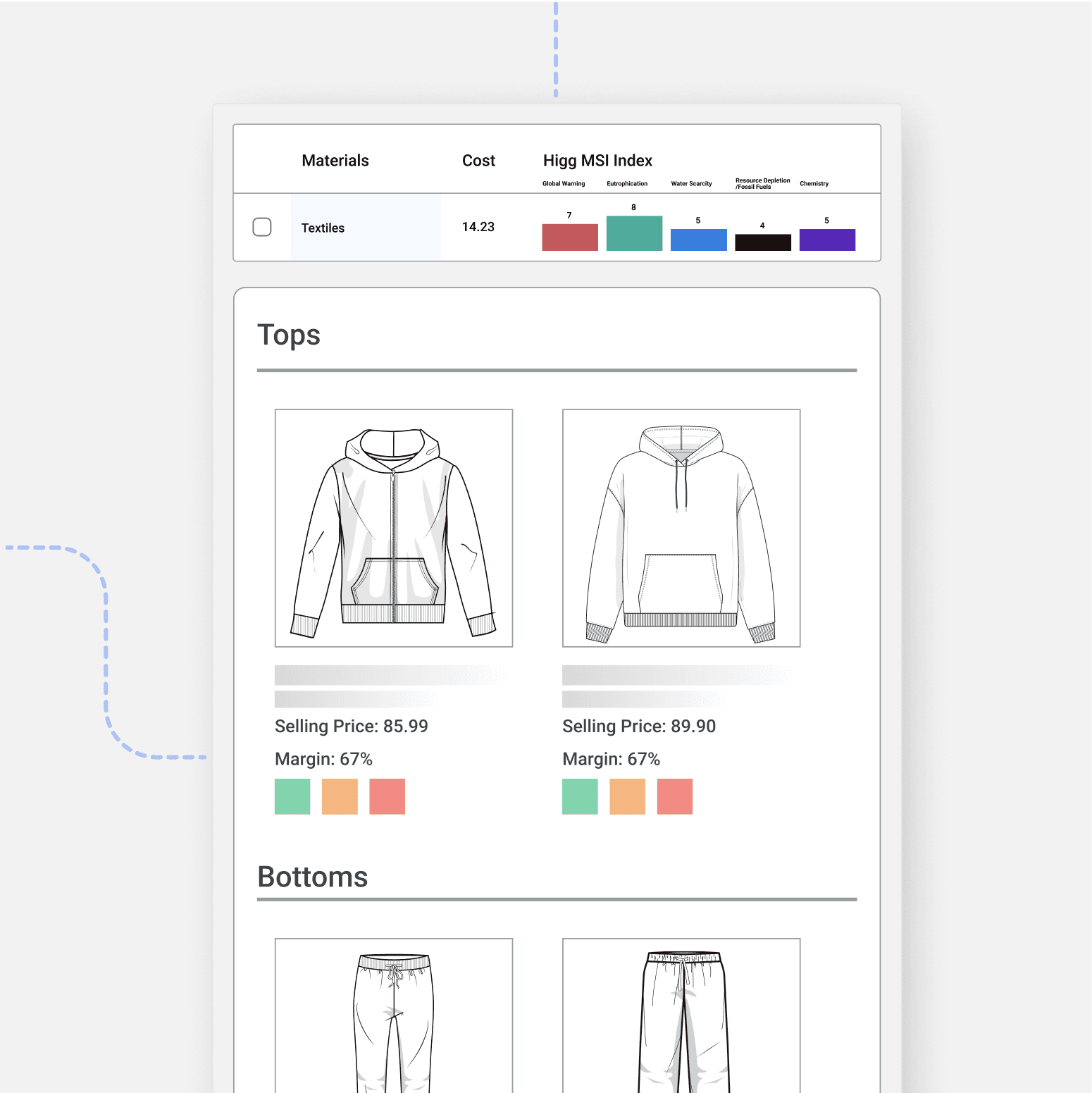
Task: Click the Bottoms section heading
Action: (313, 877)
